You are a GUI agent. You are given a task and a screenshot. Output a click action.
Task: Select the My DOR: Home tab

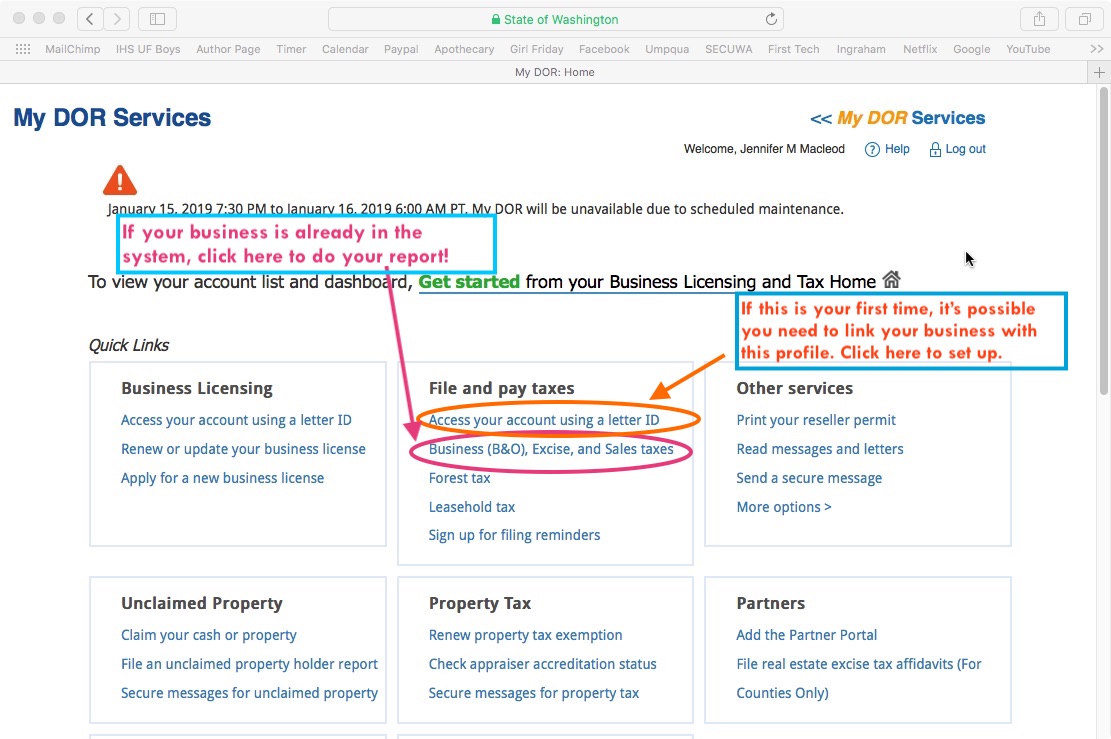[x=555, y=72]
